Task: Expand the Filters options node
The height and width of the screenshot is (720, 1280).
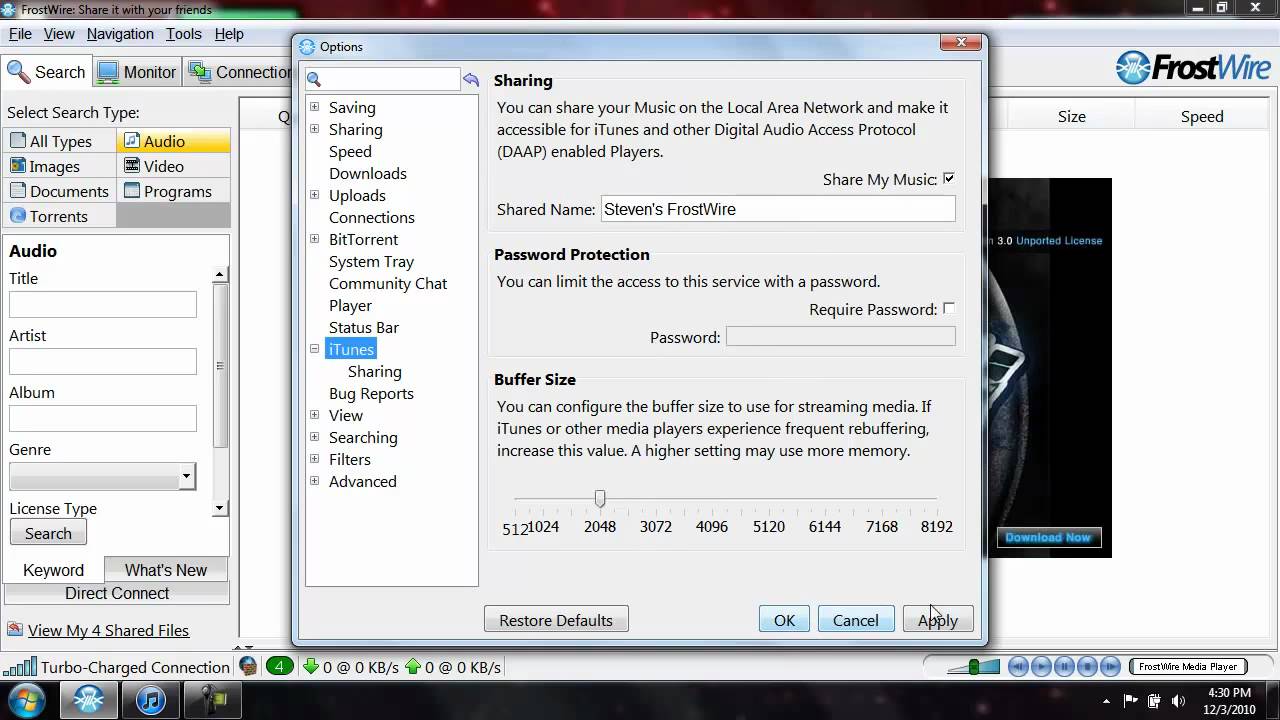Action: (314, 459)
